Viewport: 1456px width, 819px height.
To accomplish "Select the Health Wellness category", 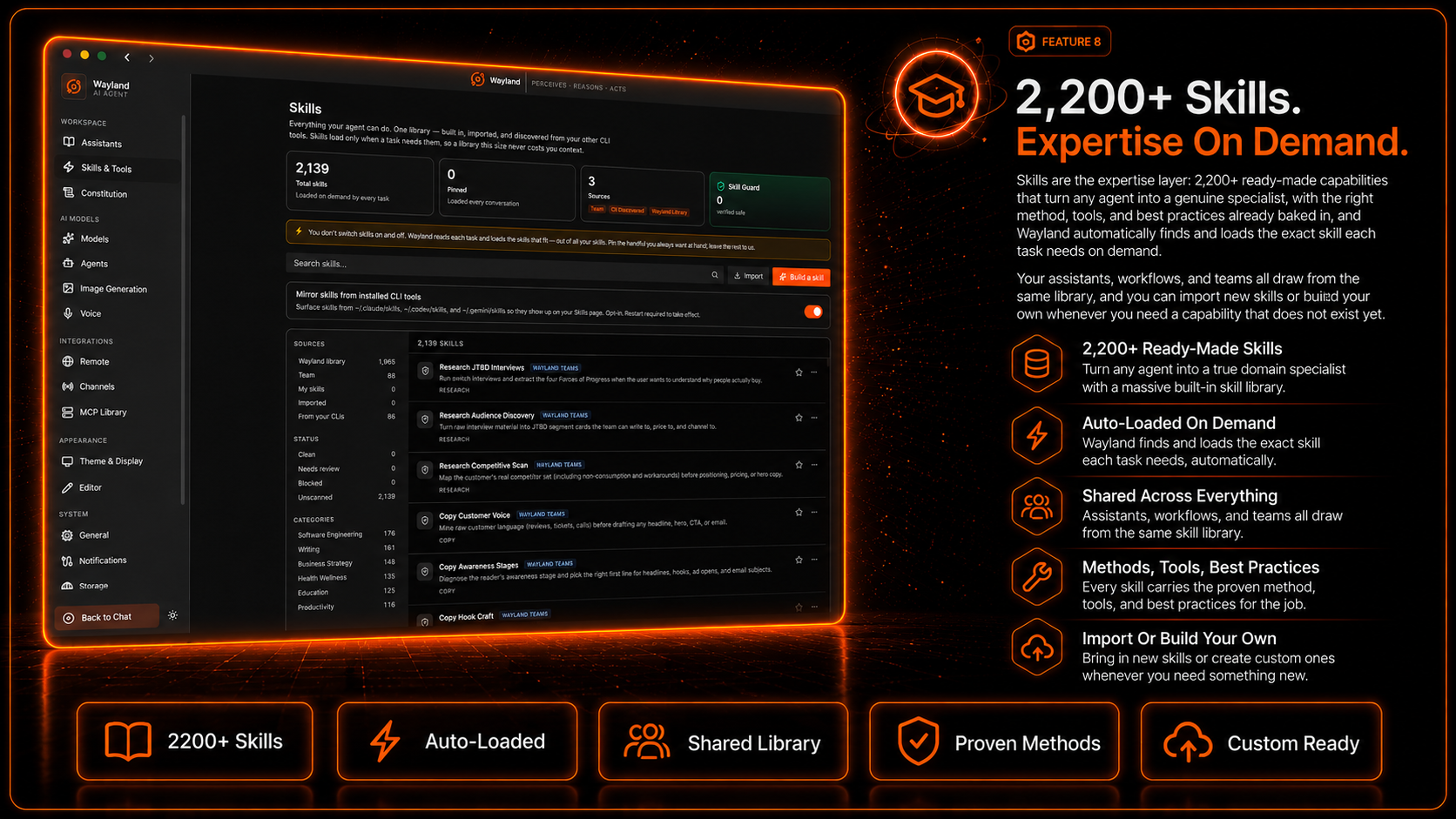I will (346, 577).
